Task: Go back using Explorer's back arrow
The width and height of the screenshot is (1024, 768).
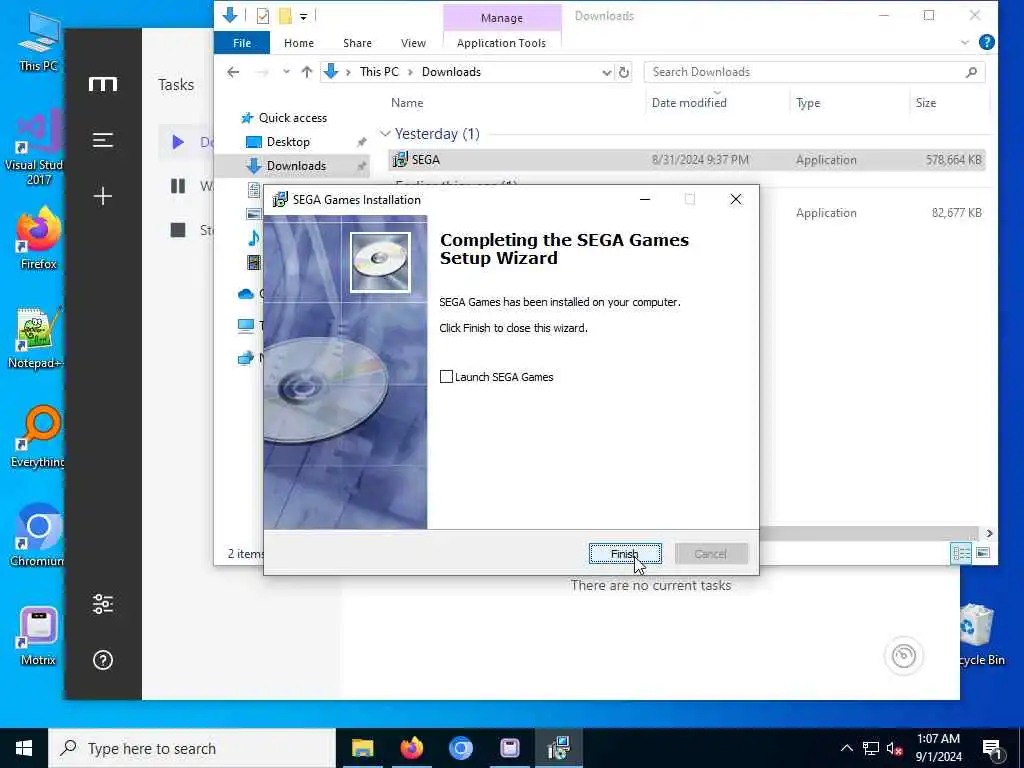Action: (x=233, y=72)
